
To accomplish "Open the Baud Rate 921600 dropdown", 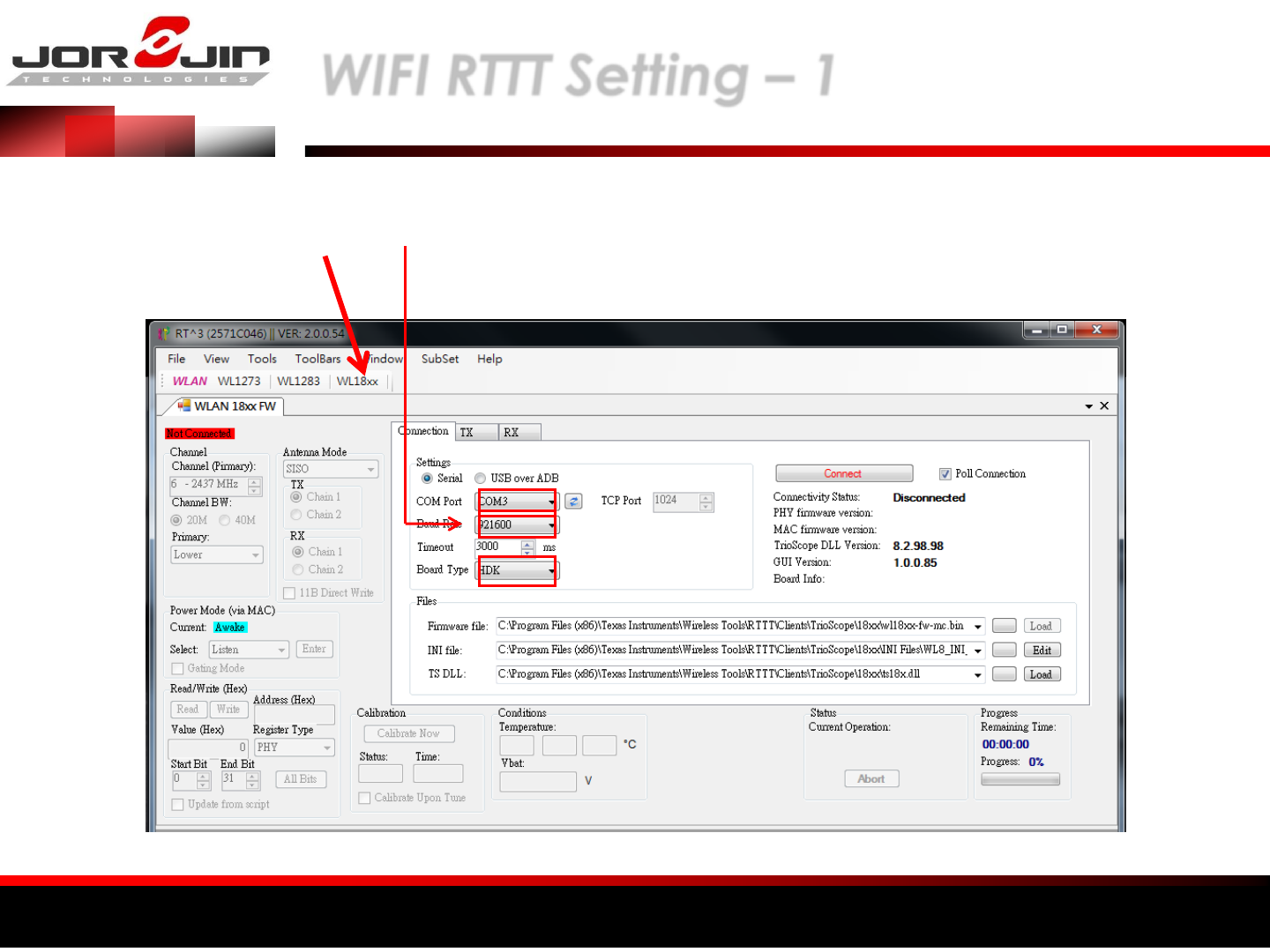I will 517,524.
